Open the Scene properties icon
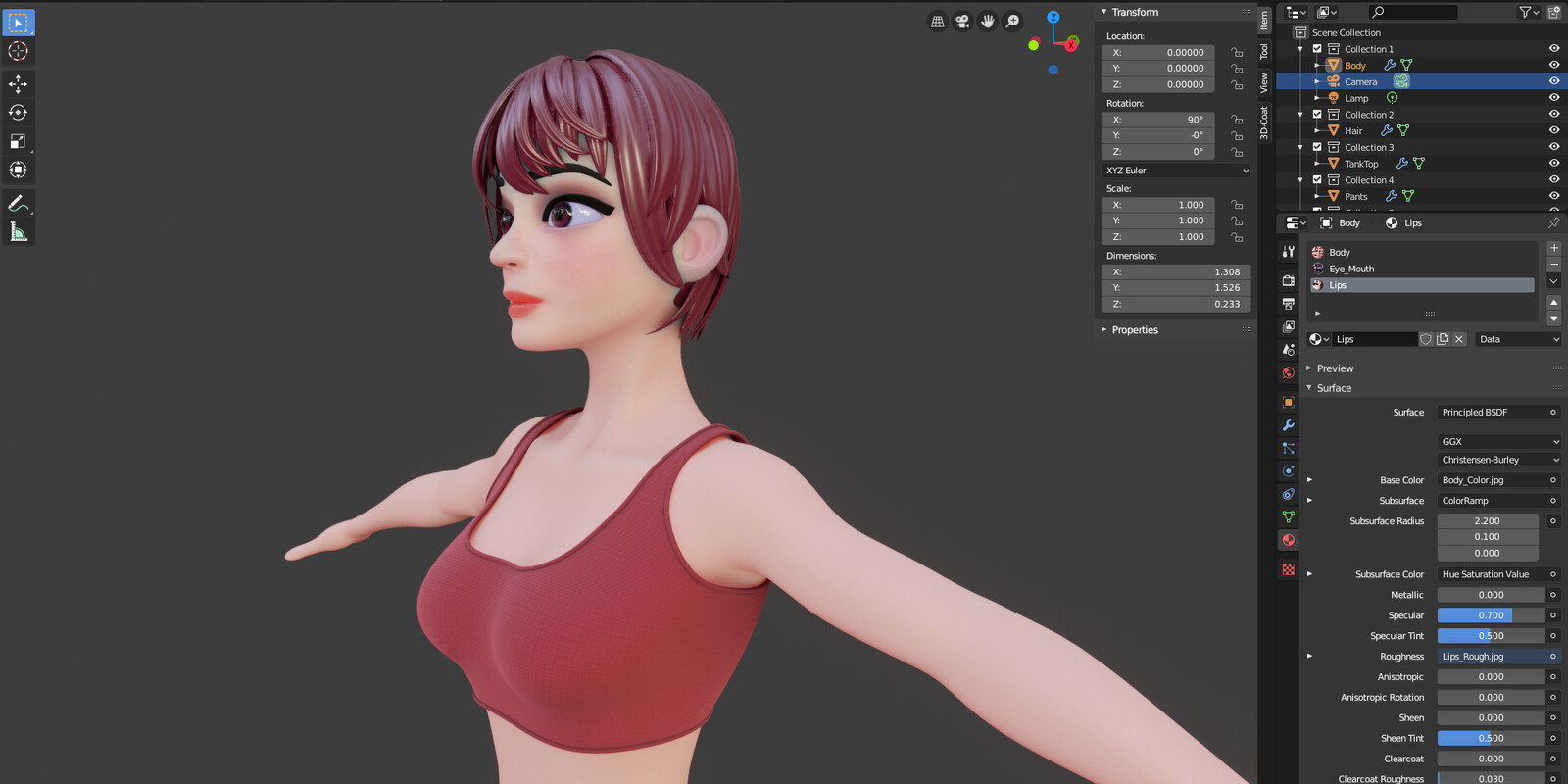This screenshot has height=784, width=1568. (1289, 350)
